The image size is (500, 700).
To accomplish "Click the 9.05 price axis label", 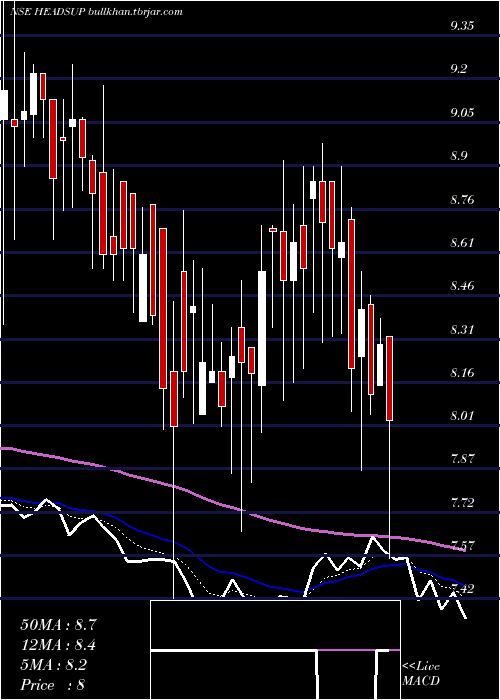I will tap(462, 112).
